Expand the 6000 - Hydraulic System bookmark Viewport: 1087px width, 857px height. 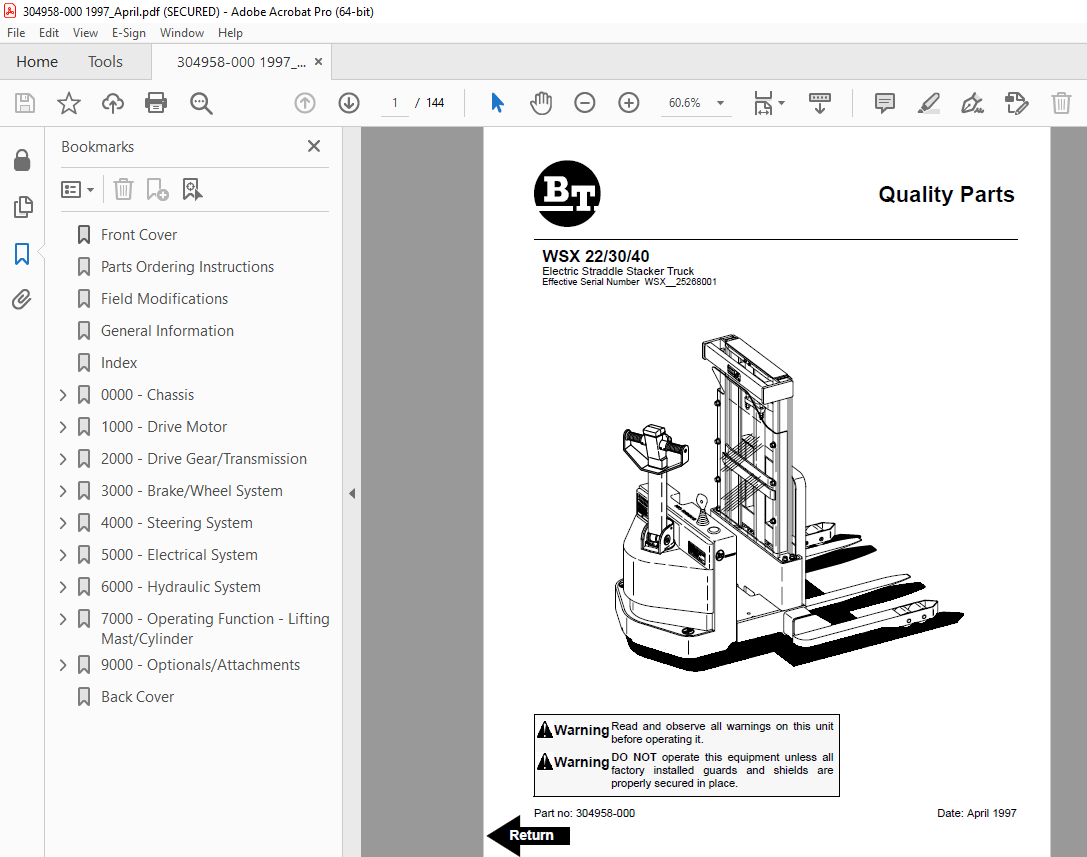click(x=63, y=587)
